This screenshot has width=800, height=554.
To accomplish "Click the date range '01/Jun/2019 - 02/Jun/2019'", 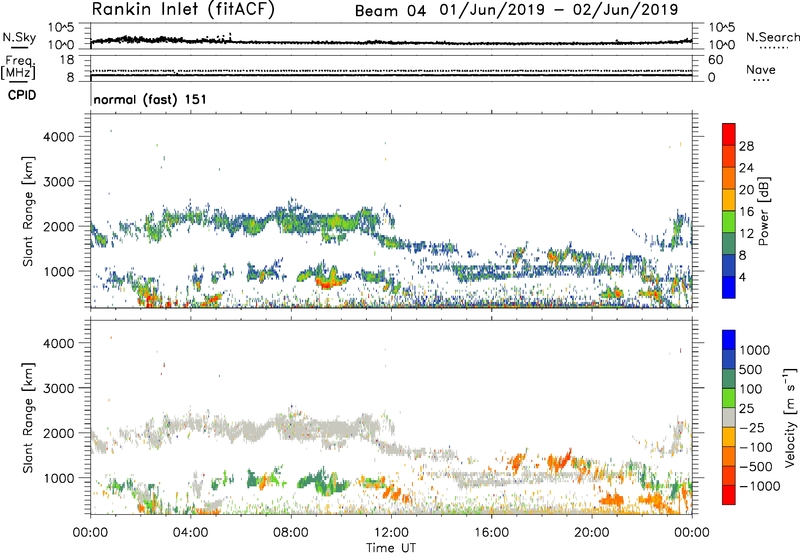I will coord(559,10).
